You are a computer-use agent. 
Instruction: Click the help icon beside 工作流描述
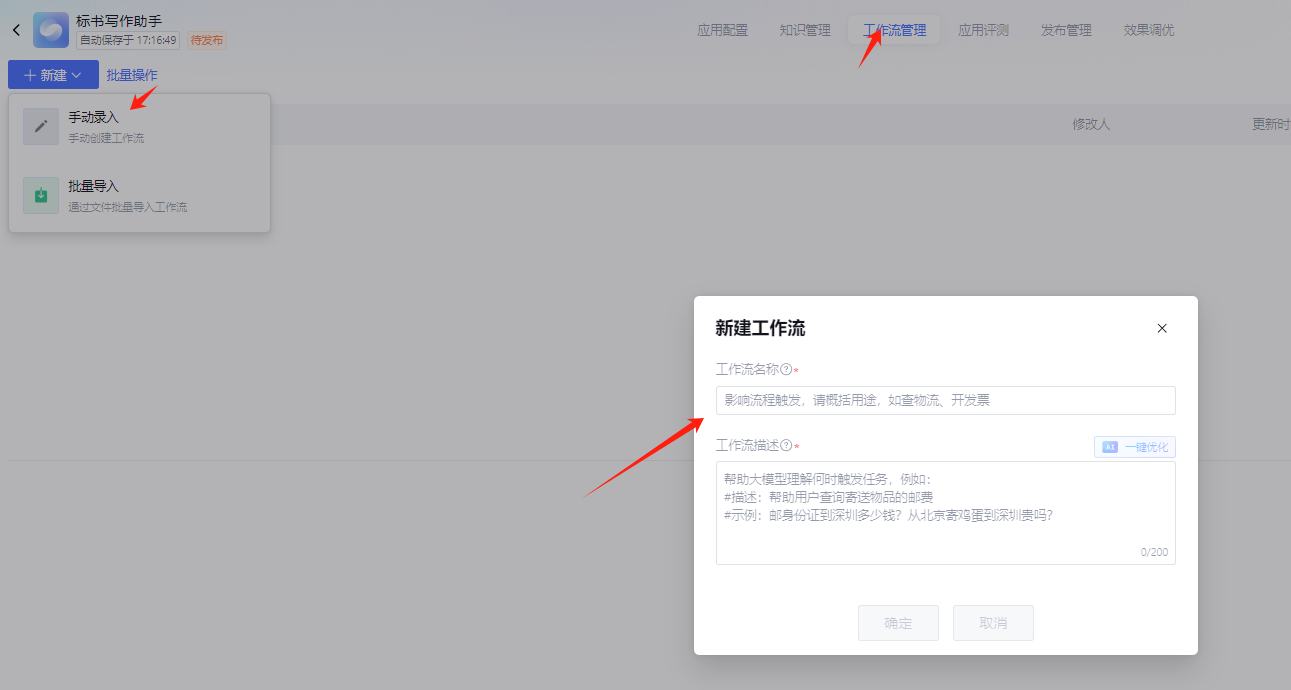tap(786, 445)
